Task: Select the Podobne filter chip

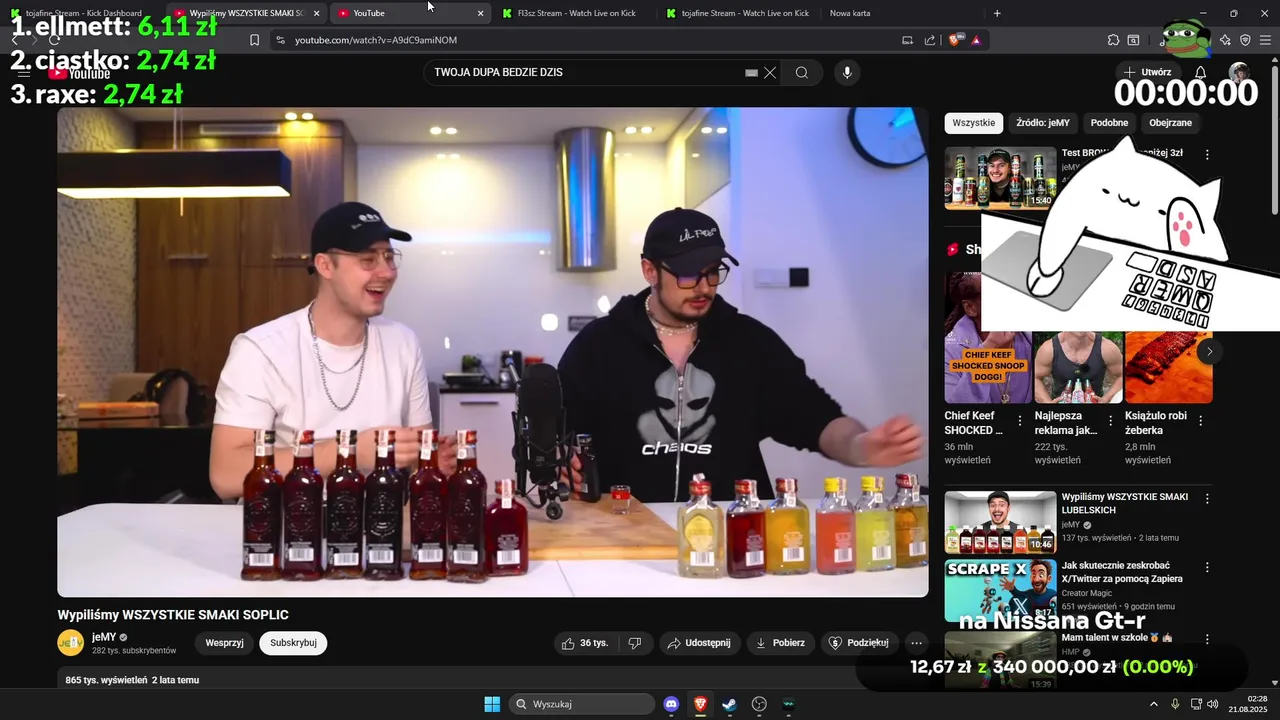Action: click(1109, 123)
